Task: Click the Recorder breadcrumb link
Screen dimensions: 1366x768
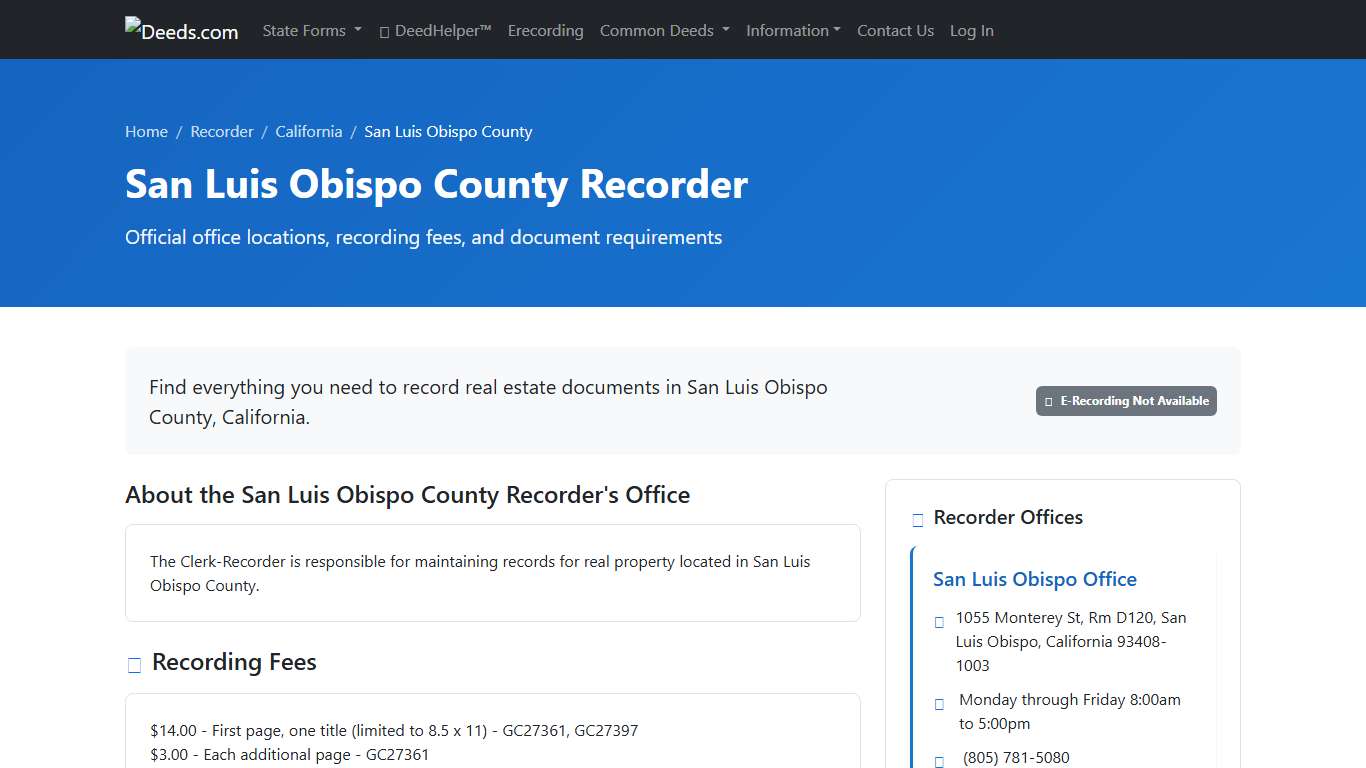Action: pos(222,131)
